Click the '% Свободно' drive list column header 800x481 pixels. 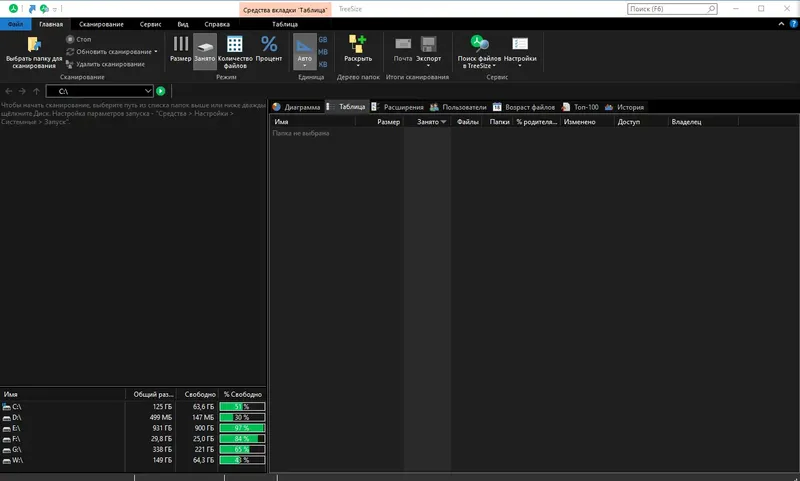[x=243, y=394]
